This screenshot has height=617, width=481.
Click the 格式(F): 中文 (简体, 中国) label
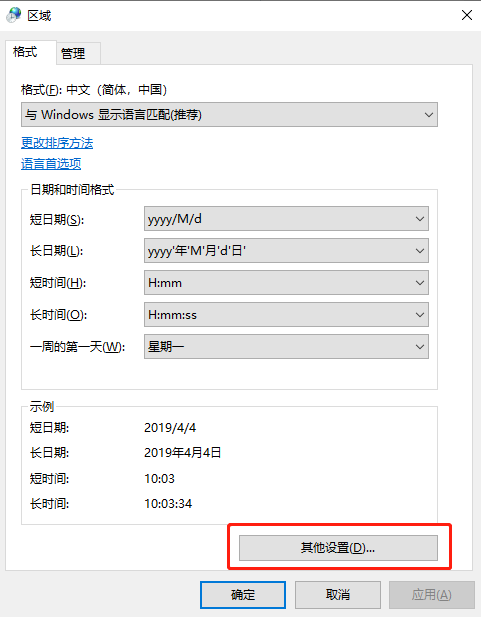click(x=94, y=90)
